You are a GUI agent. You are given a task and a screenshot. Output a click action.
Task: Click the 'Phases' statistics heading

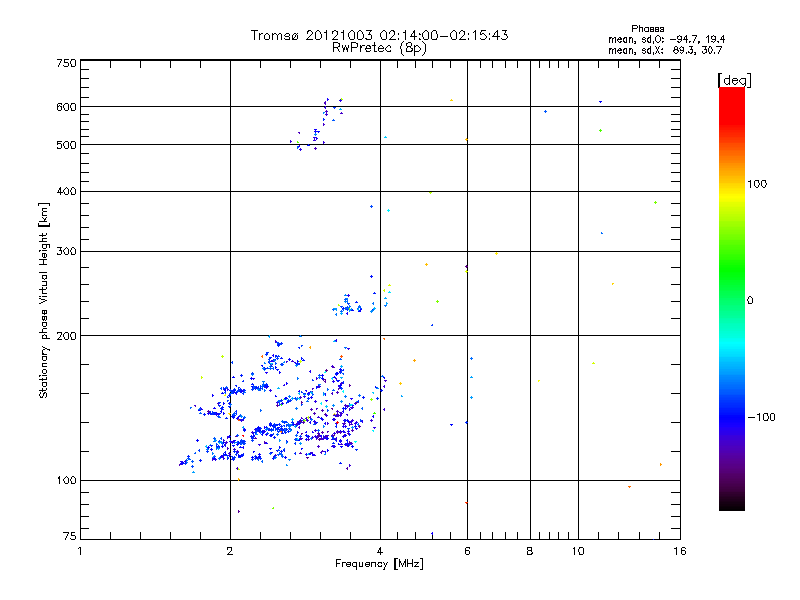tap(647, 29)
